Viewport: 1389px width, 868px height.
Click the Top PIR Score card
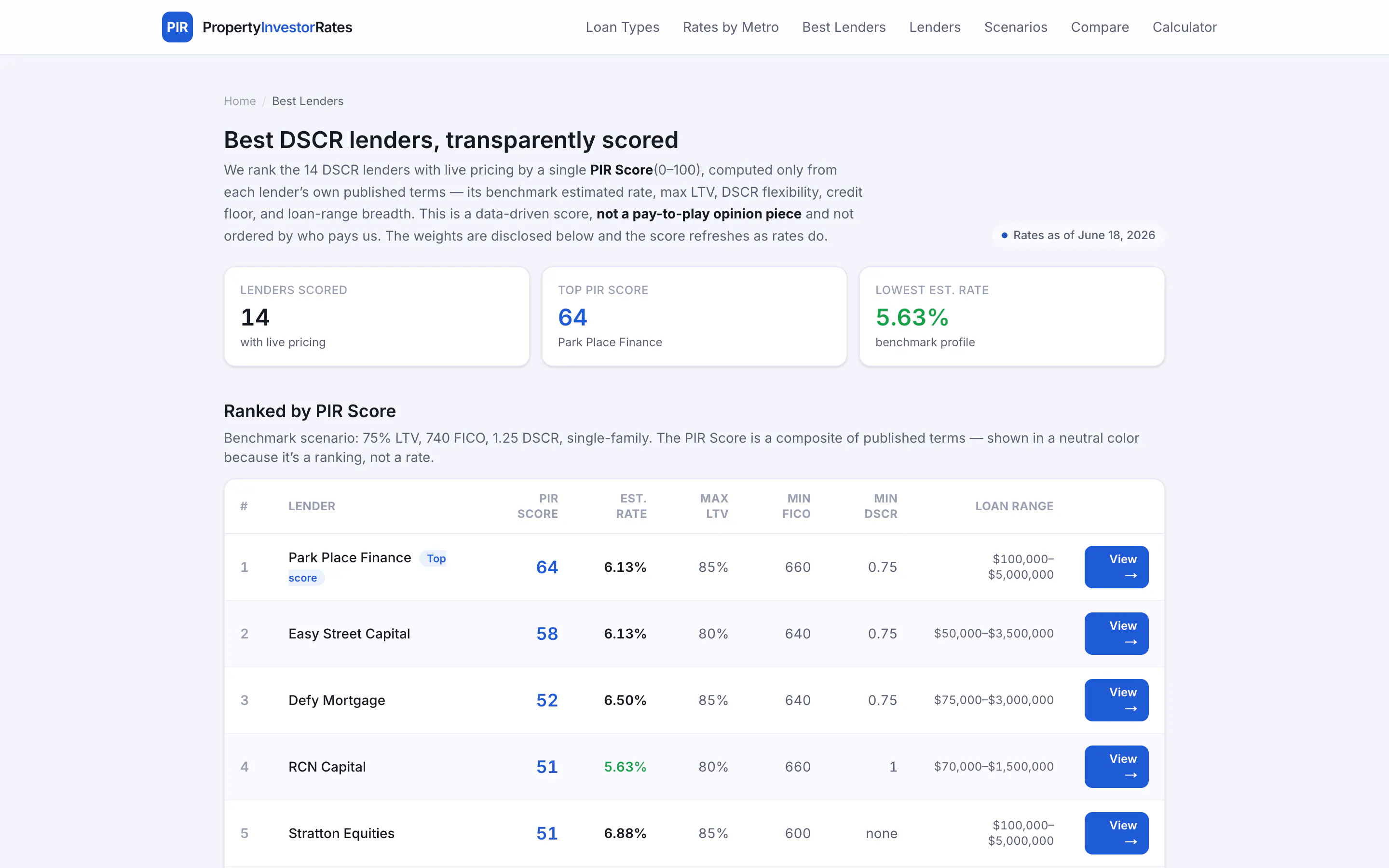(694, 316)
